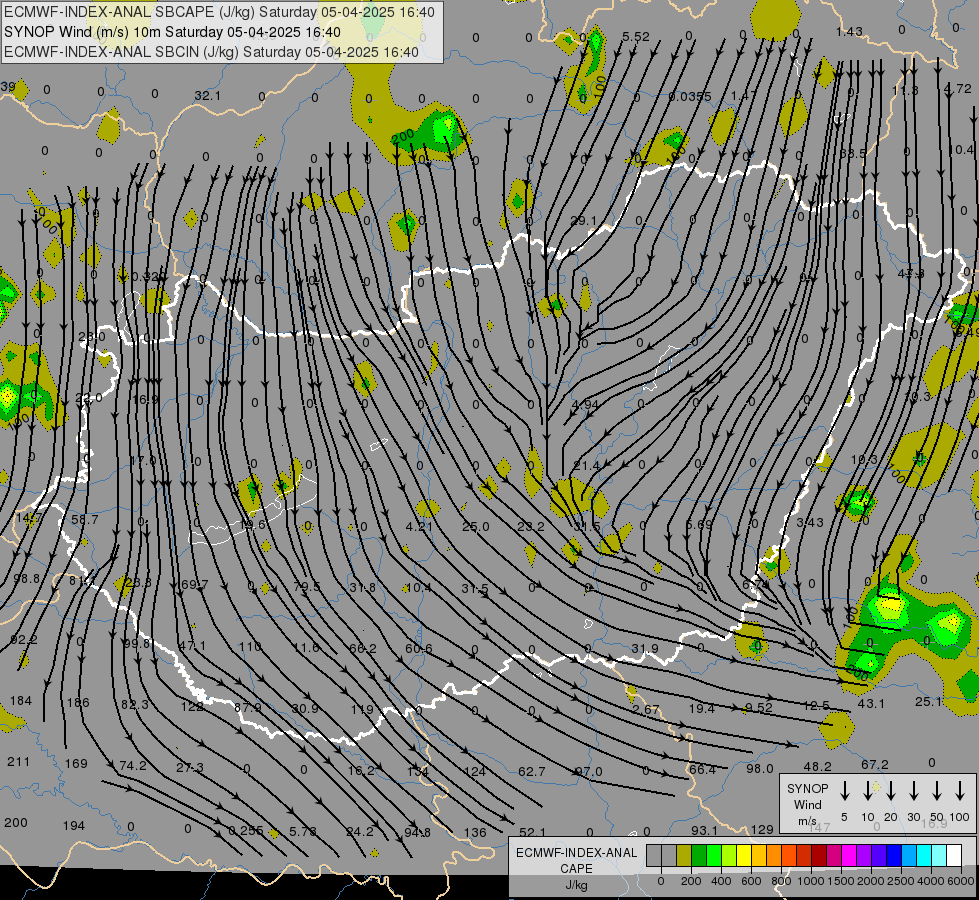This screenshot has height=900, width=979.
Task: Click the '6000' colorbar tick label
Action: point(961,881)
